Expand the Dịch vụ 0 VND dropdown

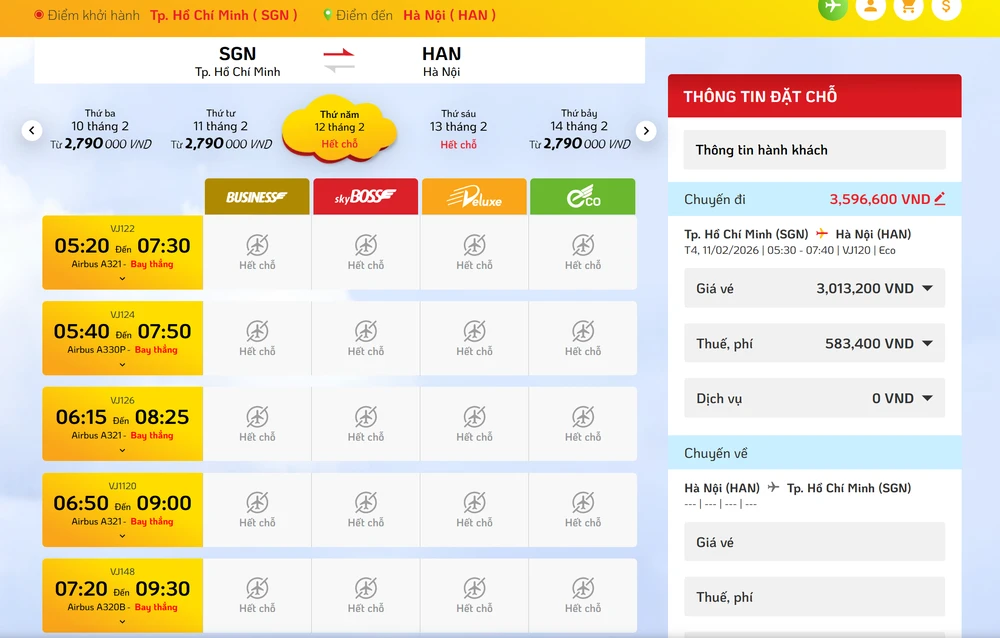[x=927, y=399]
